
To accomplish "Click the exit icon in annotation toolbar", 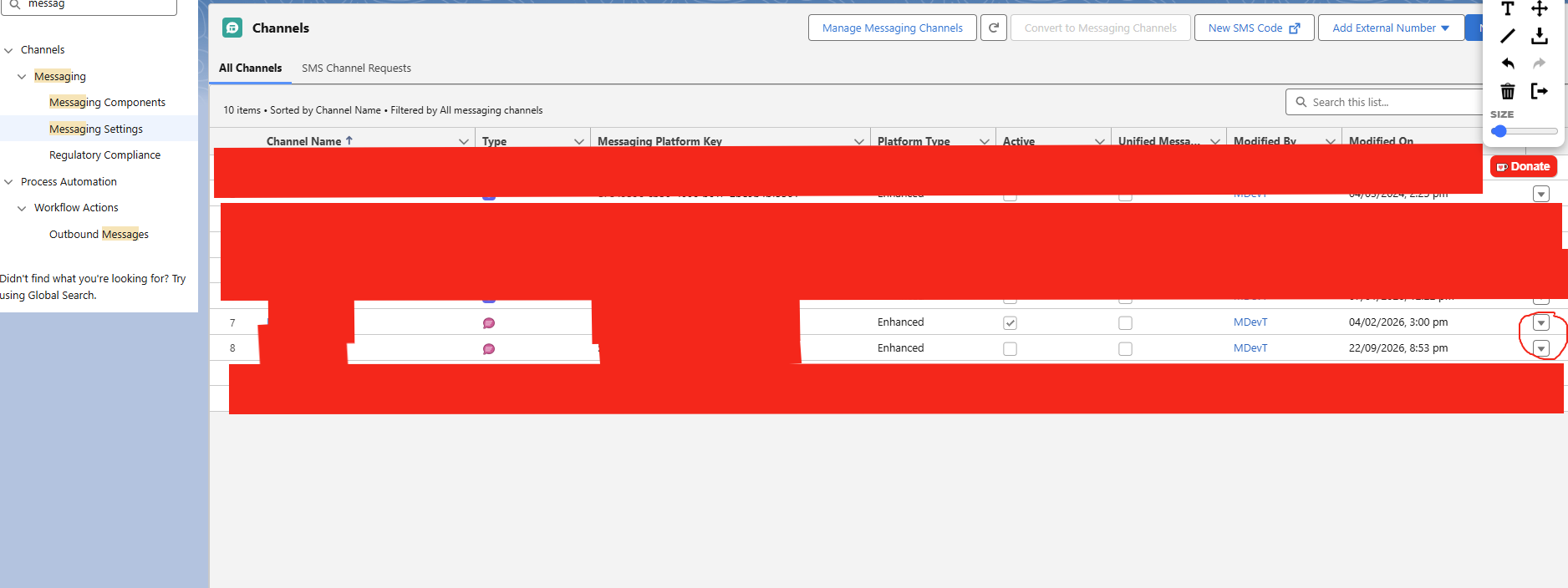I will click(x=1540, y=91).
